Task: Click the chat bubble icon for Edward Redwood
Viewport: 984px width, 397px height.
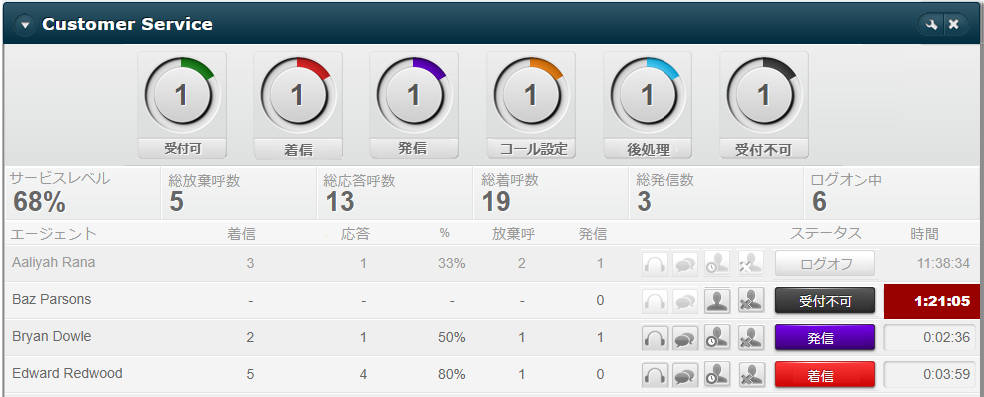Action: pyautogui.click(x=685, y=375)
